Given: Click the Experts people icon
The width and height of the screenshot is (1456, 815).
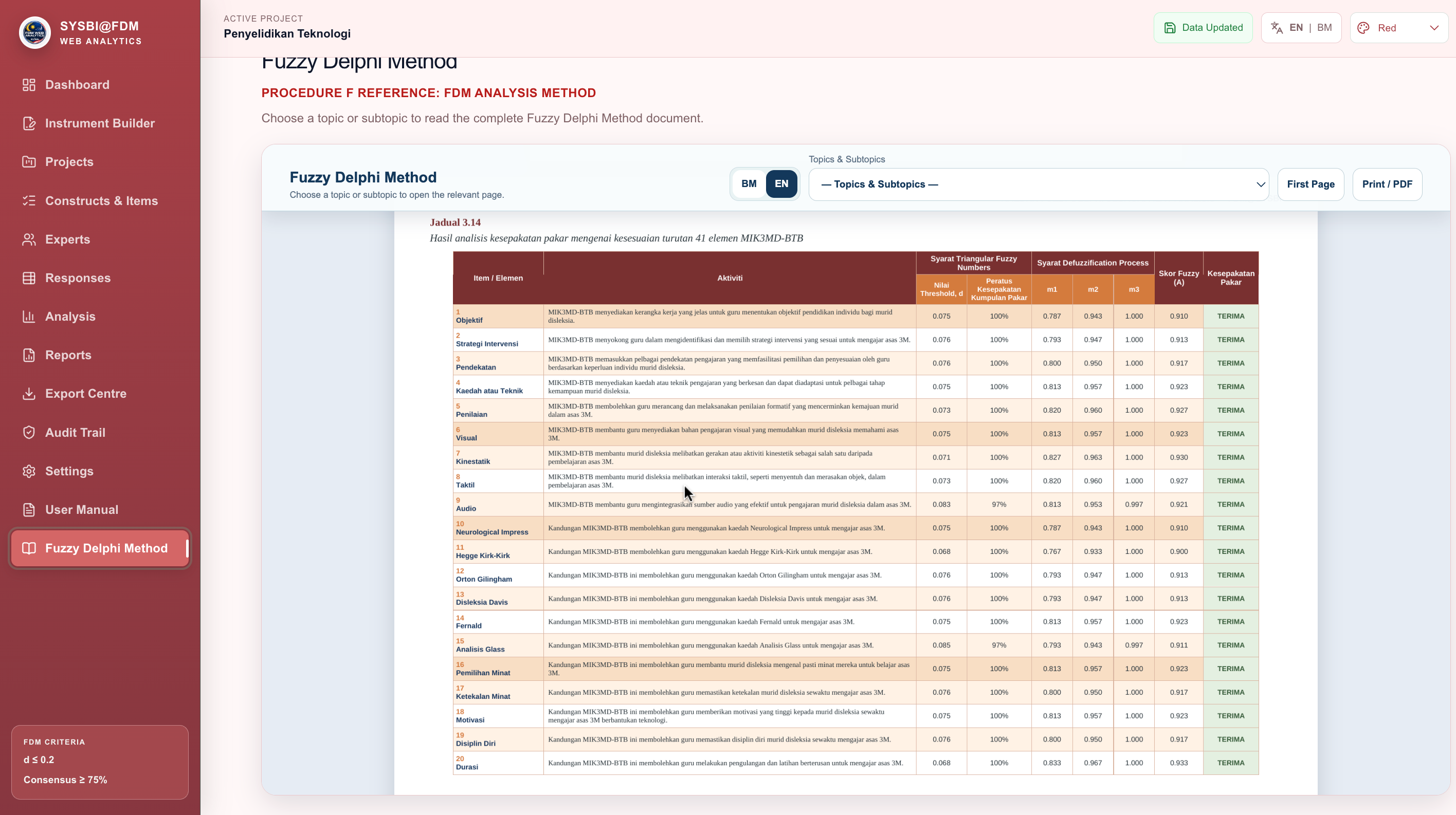Looking at the screenshot, I should 29,239.
